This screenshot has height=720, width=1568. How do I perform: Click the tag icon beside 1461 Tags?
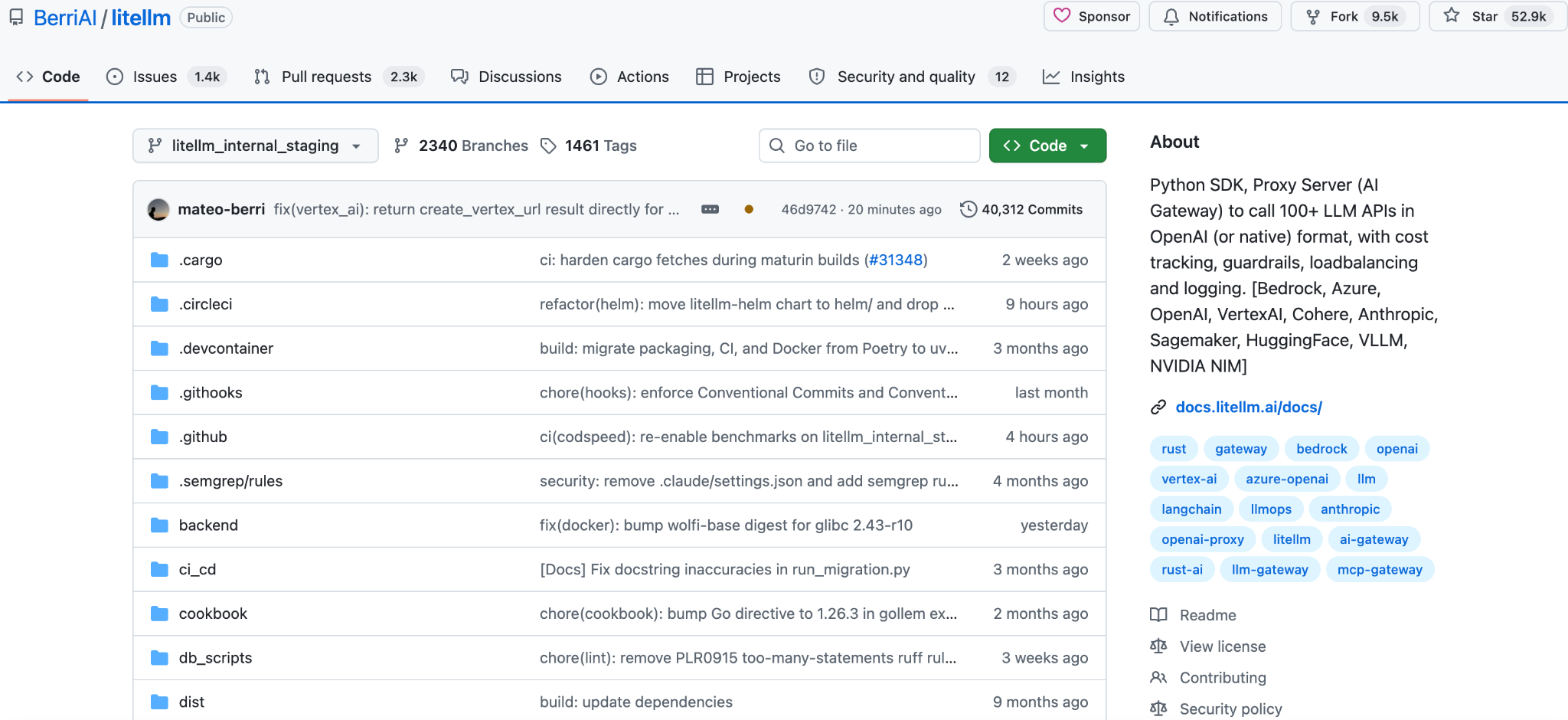548,146
